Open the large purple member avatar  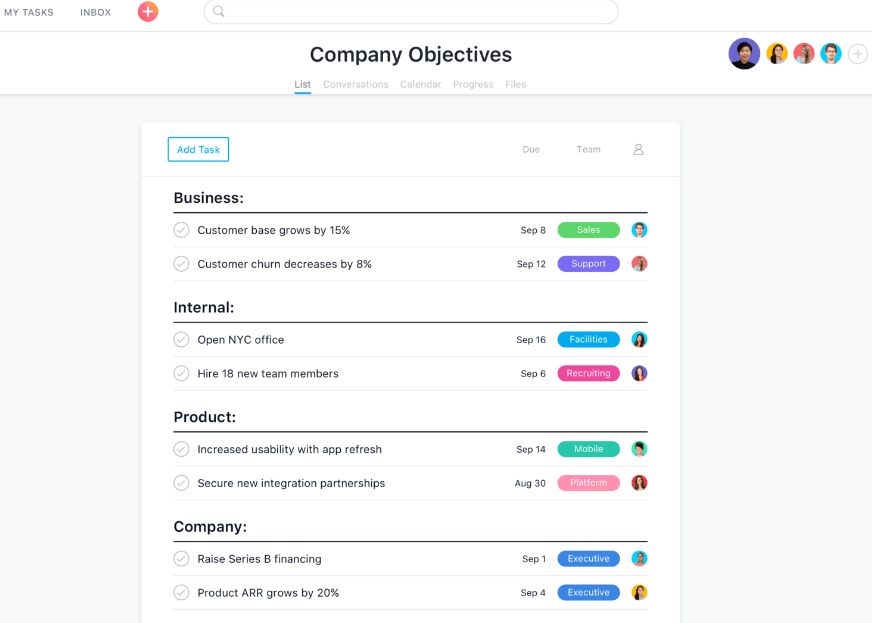tap(744, 53)
